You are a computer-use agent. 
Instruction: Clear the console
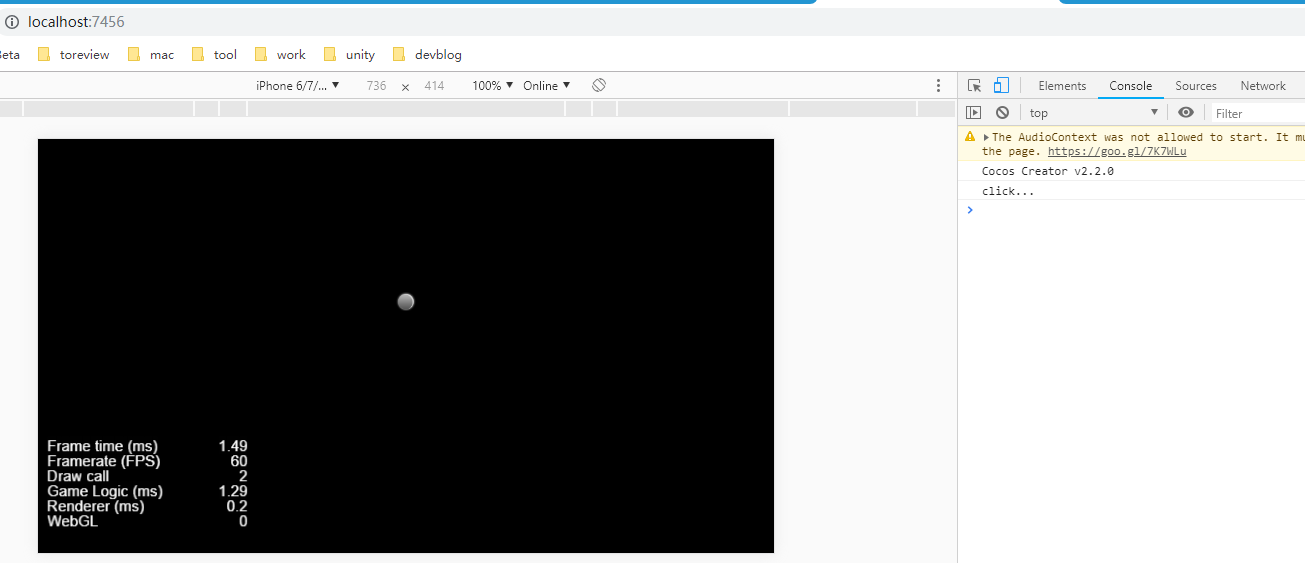coord(1002,113)
